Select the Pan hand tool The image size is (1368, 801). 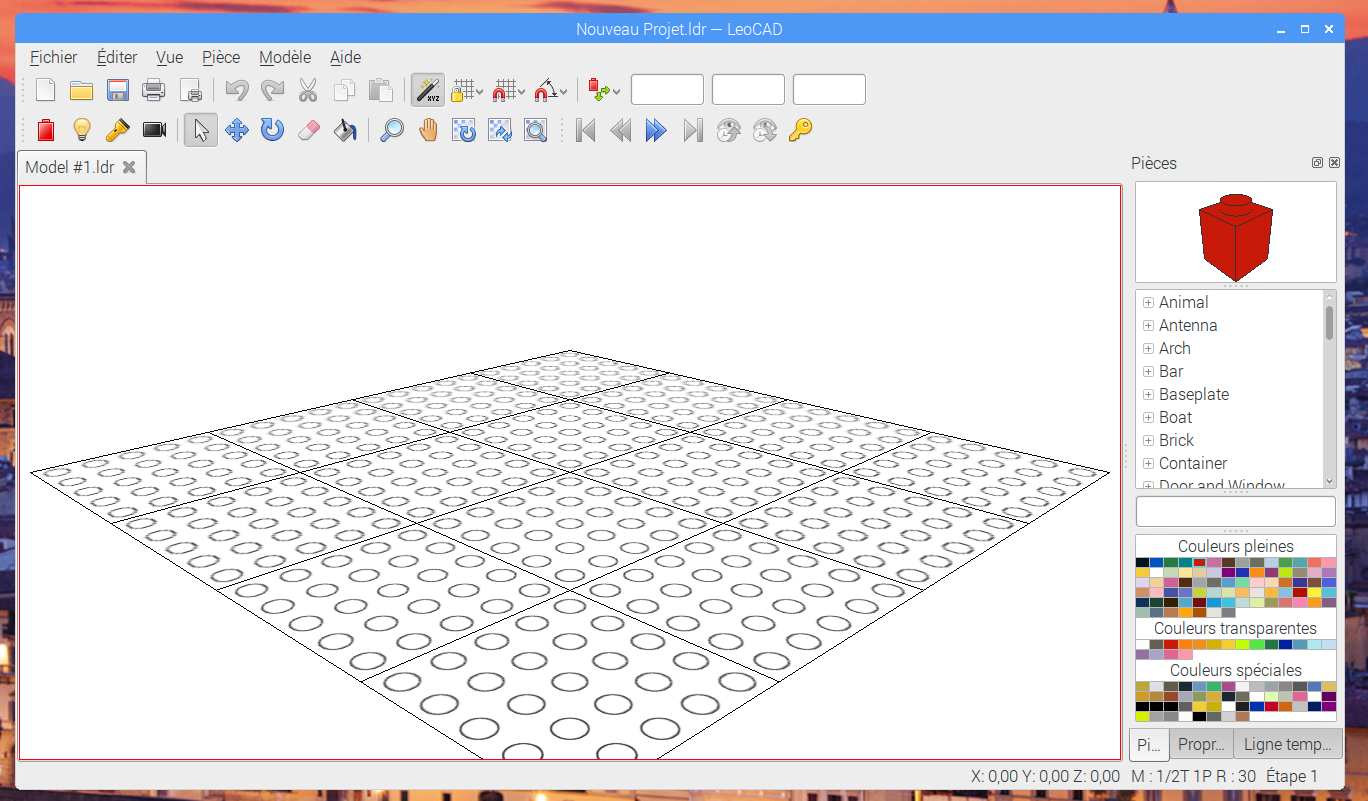(428, 130)
